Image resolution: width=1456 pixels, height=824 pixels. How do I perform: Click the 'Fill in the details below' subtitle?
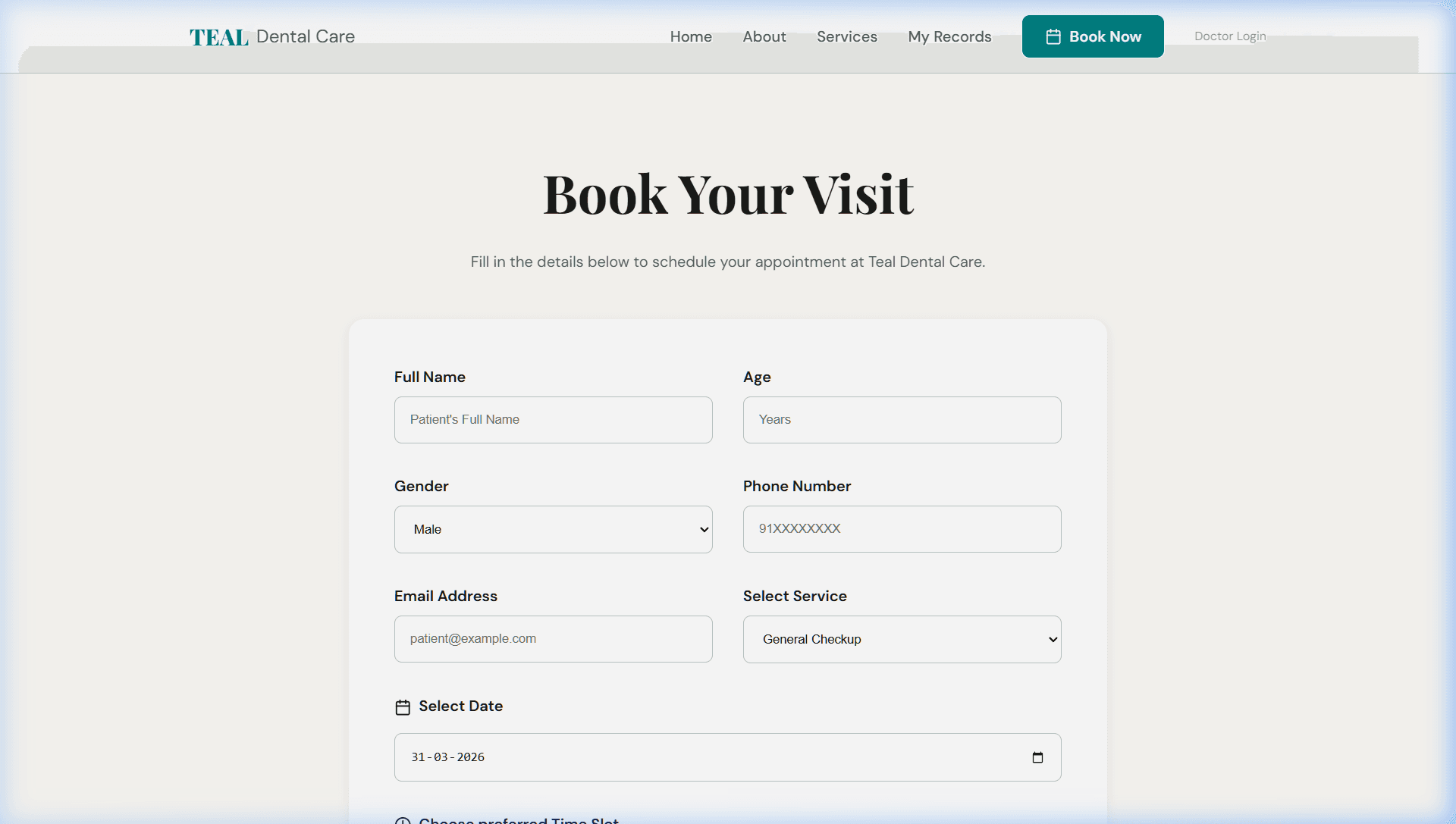pos(728,262)
